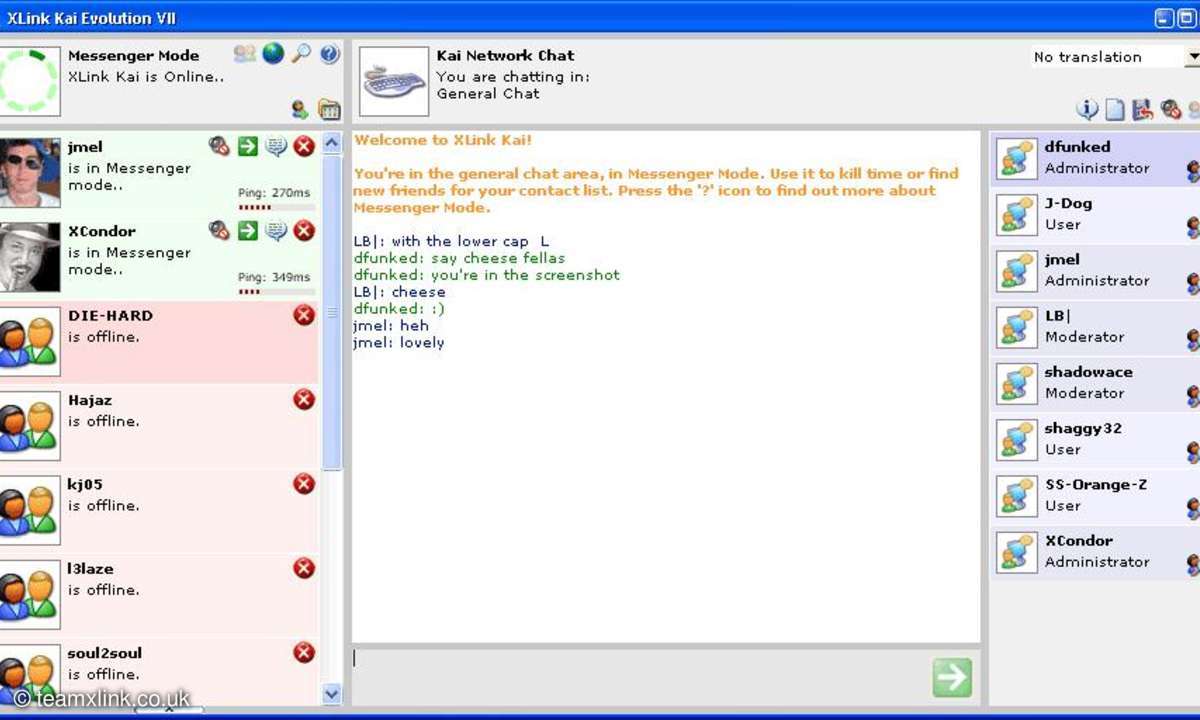1200x720 pixels.
Task: Select user LB| in chat user list
Action: coord(1095,326)
